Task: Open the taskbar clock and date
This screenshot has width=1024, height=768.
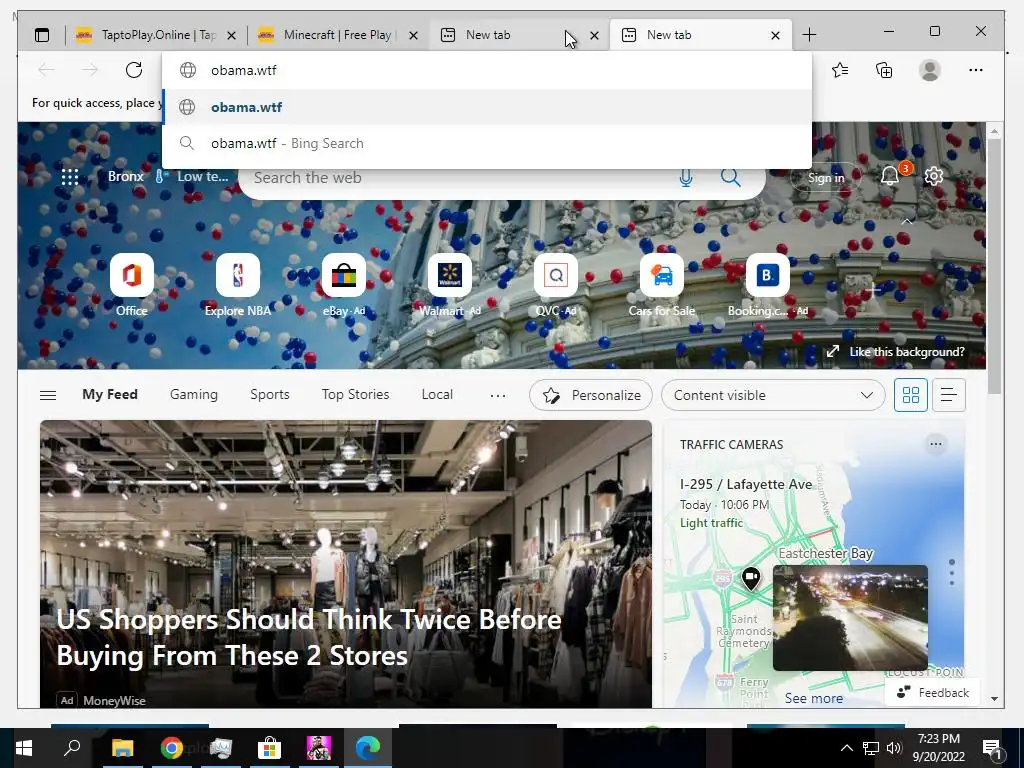Action: click(938, 747)
